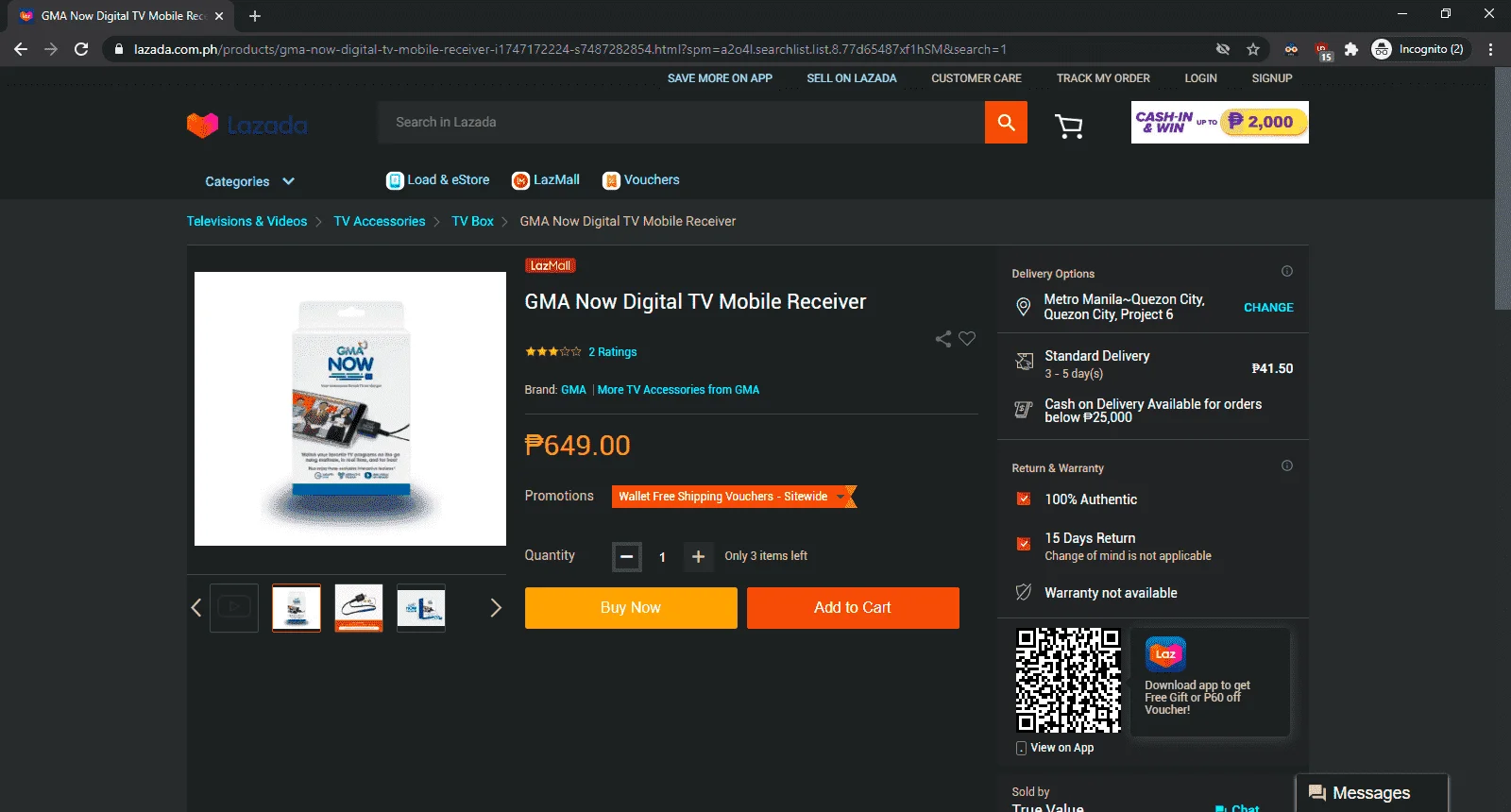This screenshot has width=1511, height=812.
Task: Open the 2 Ratings link
Action: (613, 352)
